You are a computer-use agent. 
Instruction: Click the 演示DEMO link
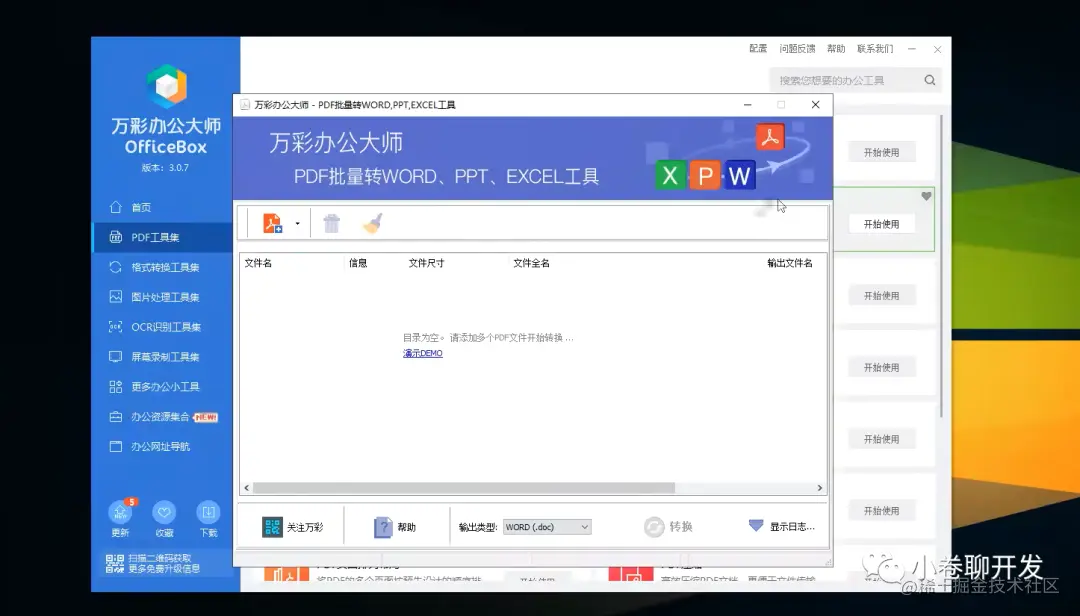tap(422, 352)
